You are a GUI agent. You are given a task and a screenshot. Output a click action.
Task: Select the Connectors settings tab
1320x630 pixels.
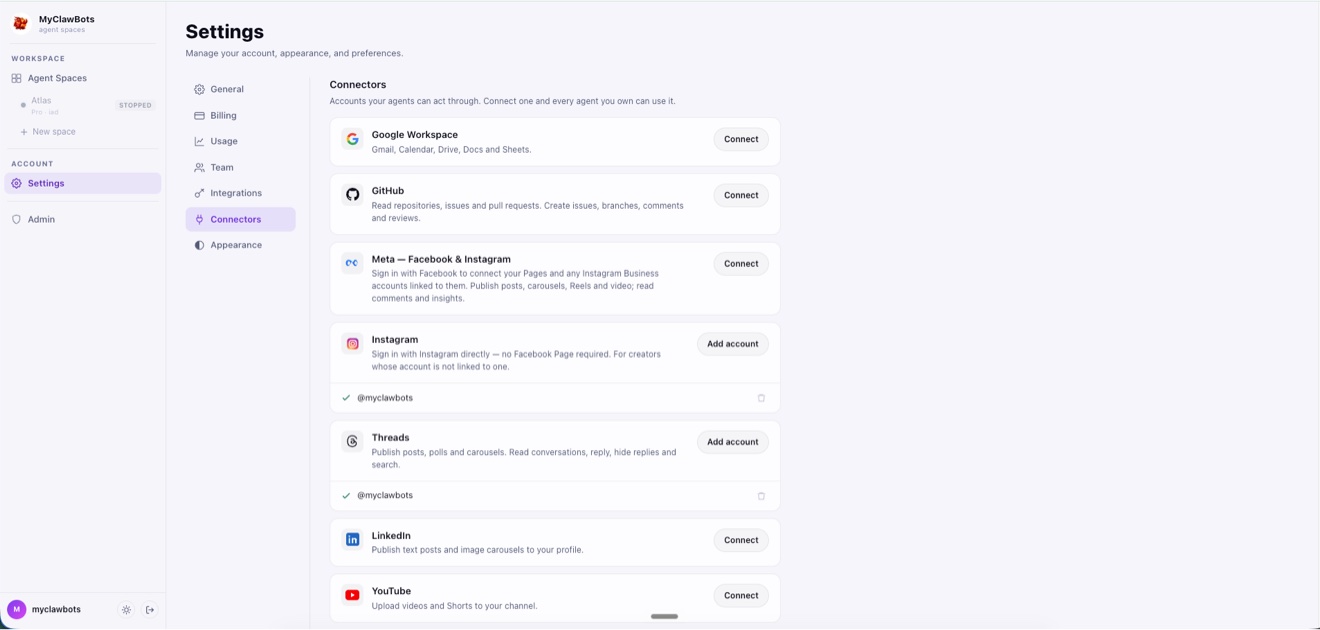click(240, 219)
